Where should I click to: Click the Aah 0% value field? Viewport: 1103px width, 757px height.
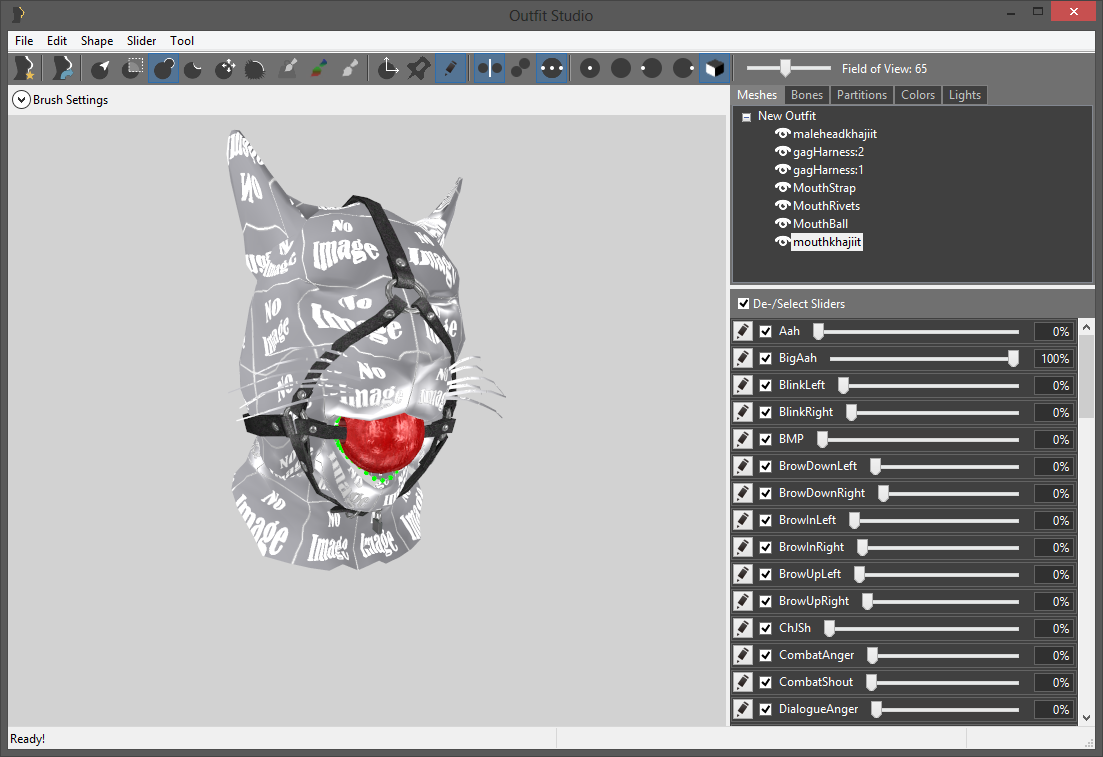click(x=1054, y=331)
